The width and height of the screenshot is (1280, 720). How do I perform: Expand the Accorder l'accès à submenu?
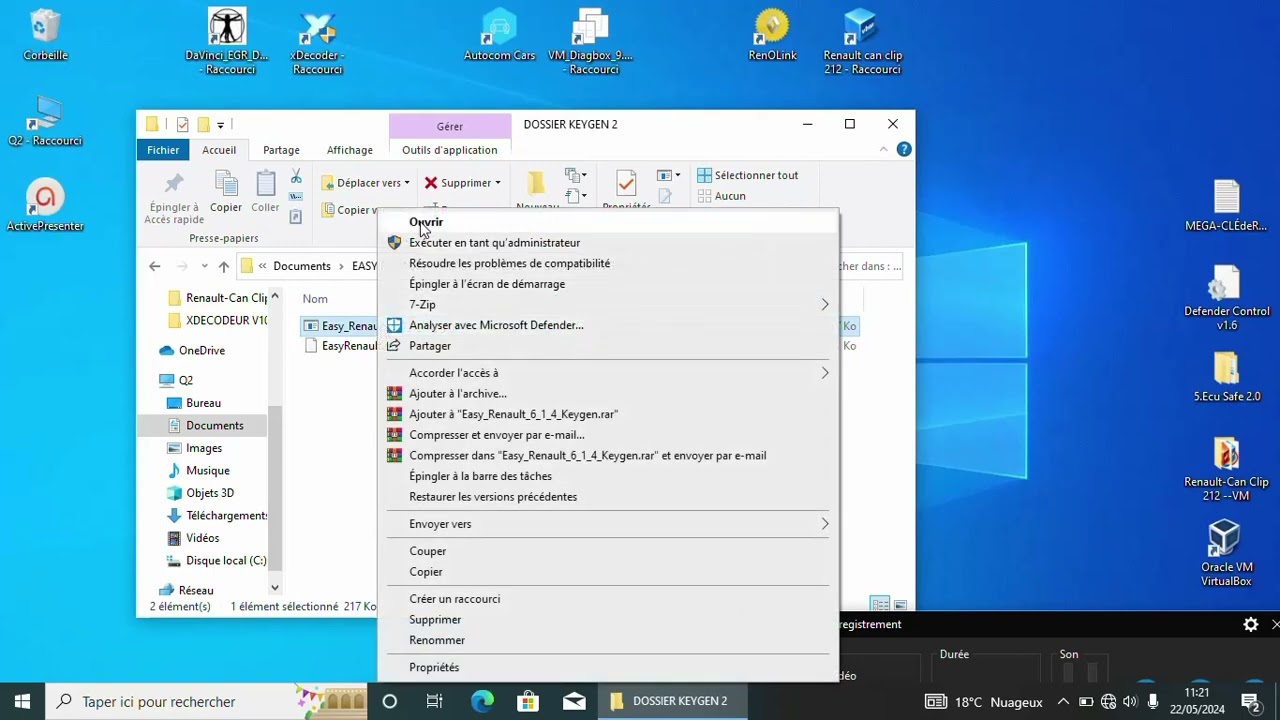(825, 373)
